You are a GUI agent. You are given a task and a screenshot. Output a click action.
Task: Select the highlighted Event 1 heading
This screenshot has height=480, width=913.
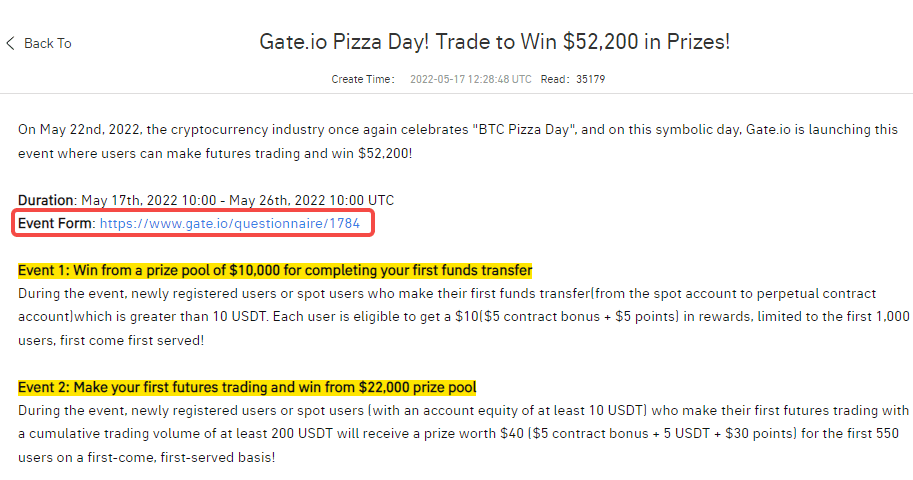coord(275,270)
